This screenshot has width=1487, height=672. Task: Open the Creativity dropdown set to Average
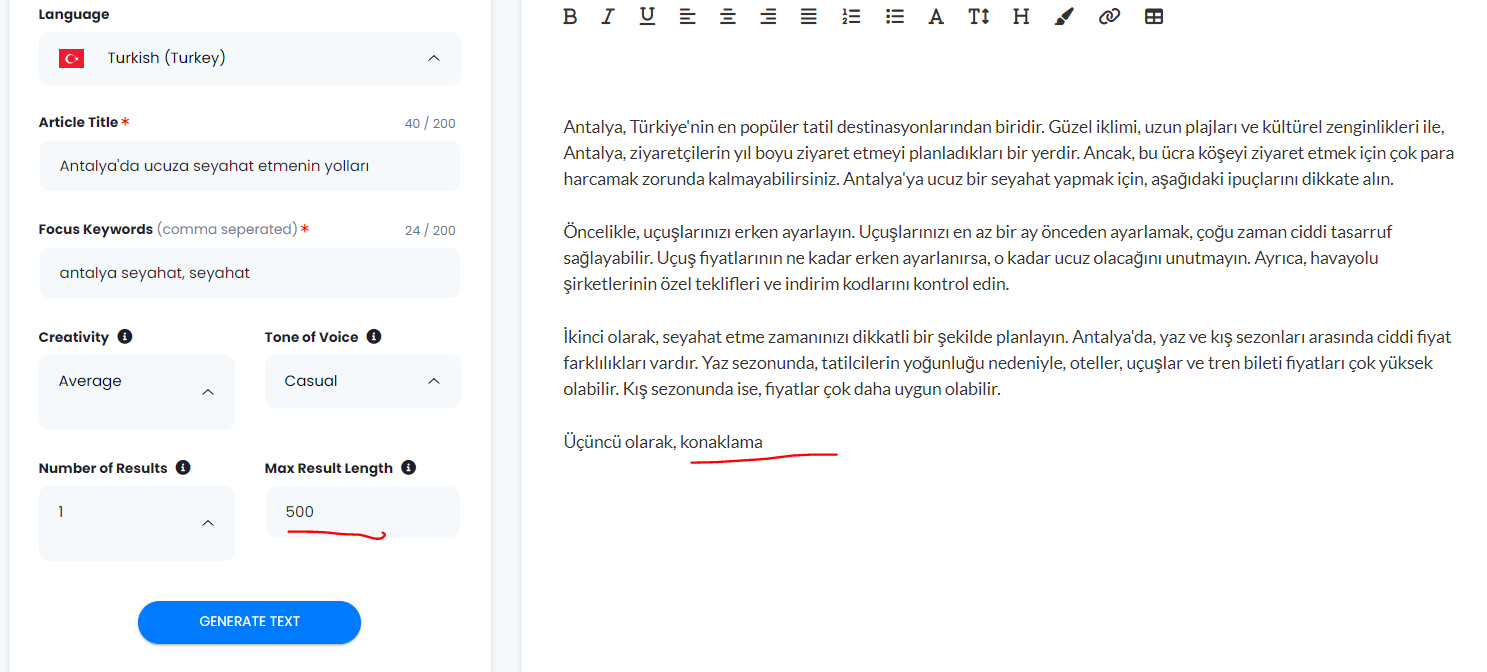click(137, 392)
